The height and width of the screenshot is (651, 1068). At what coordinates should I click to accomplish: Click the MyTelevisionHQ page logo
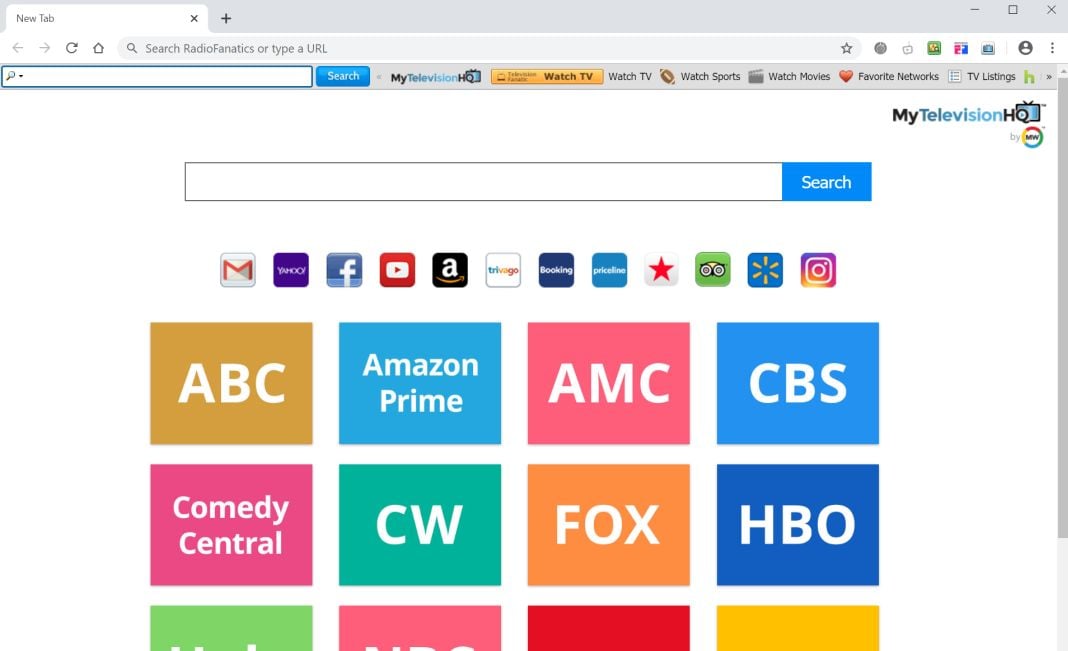tap(969, 114)
